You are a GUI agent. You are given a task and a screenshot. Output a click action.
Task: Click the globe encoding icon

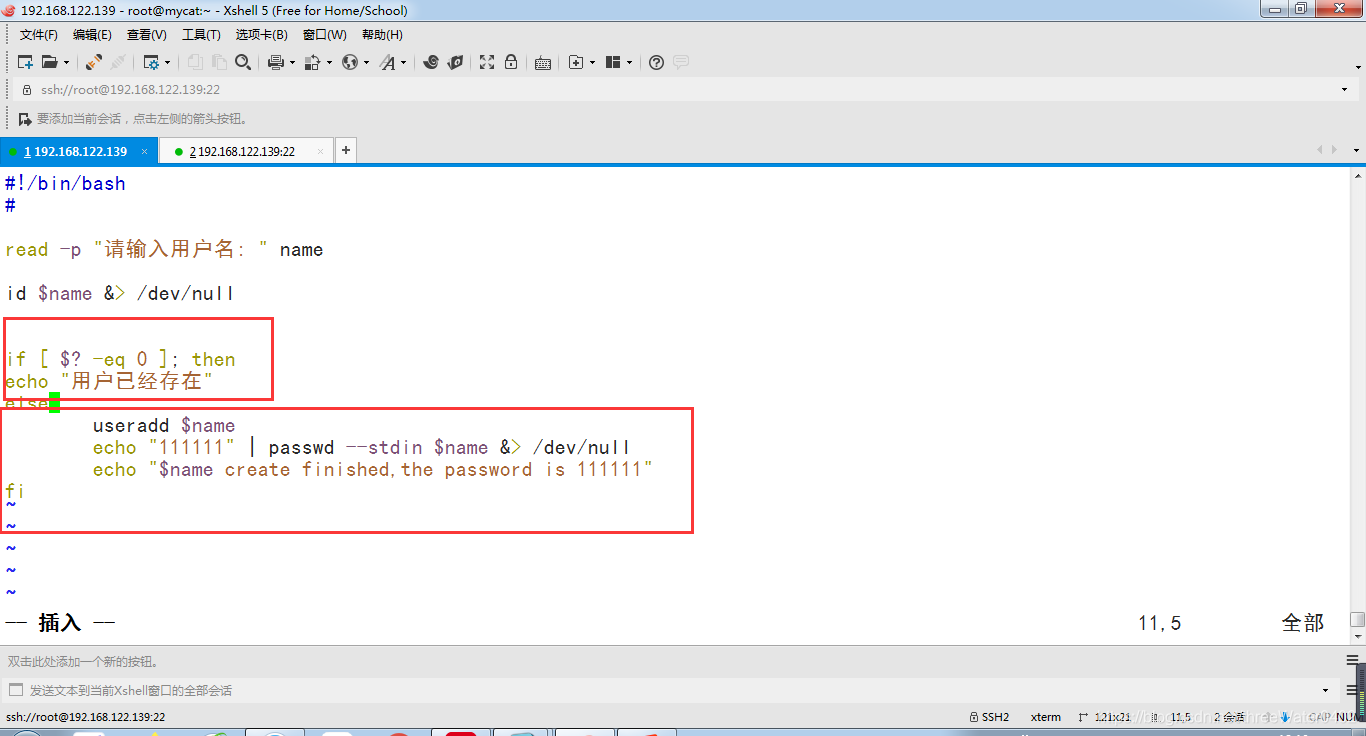(x=350, y=62)
